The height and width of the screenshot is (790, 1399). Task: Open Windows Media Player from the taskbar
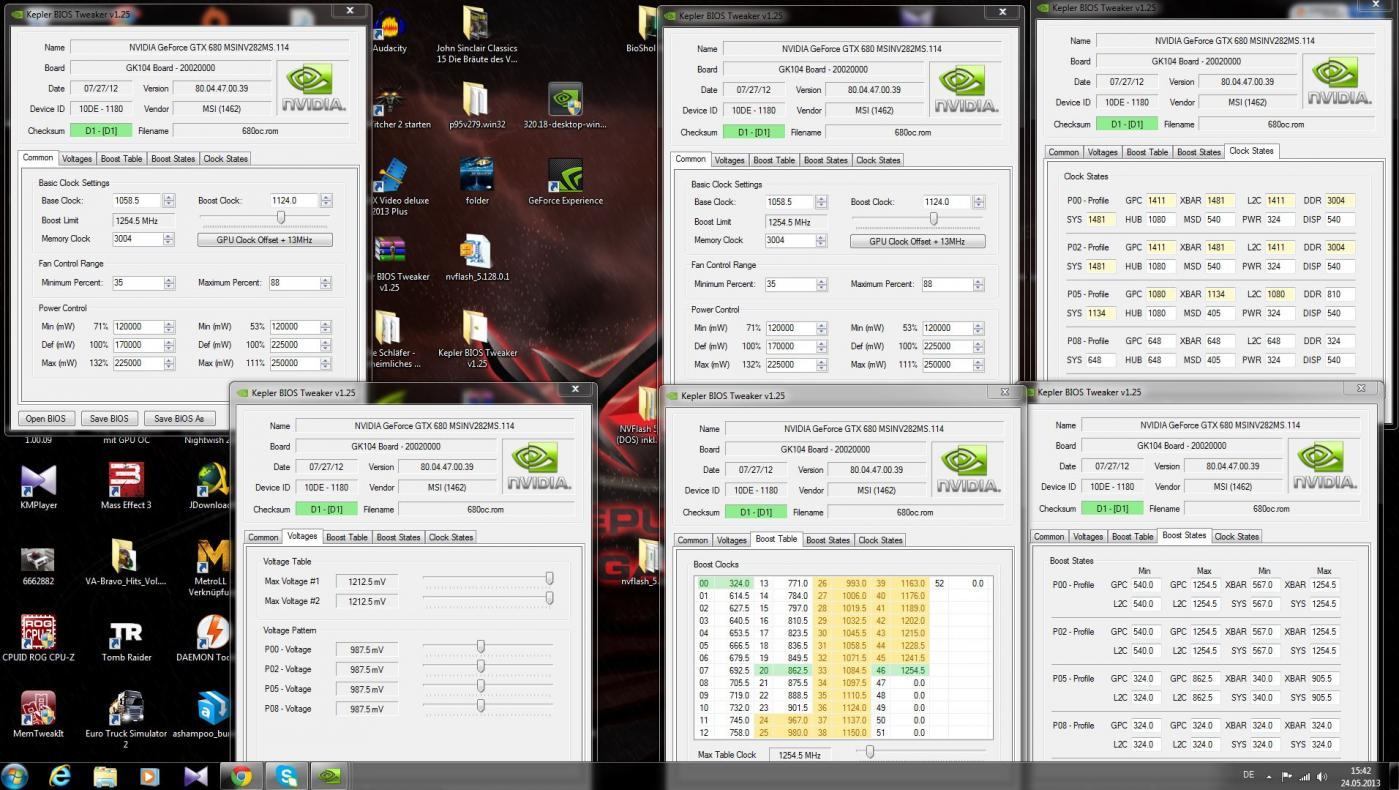pos(149,775)
